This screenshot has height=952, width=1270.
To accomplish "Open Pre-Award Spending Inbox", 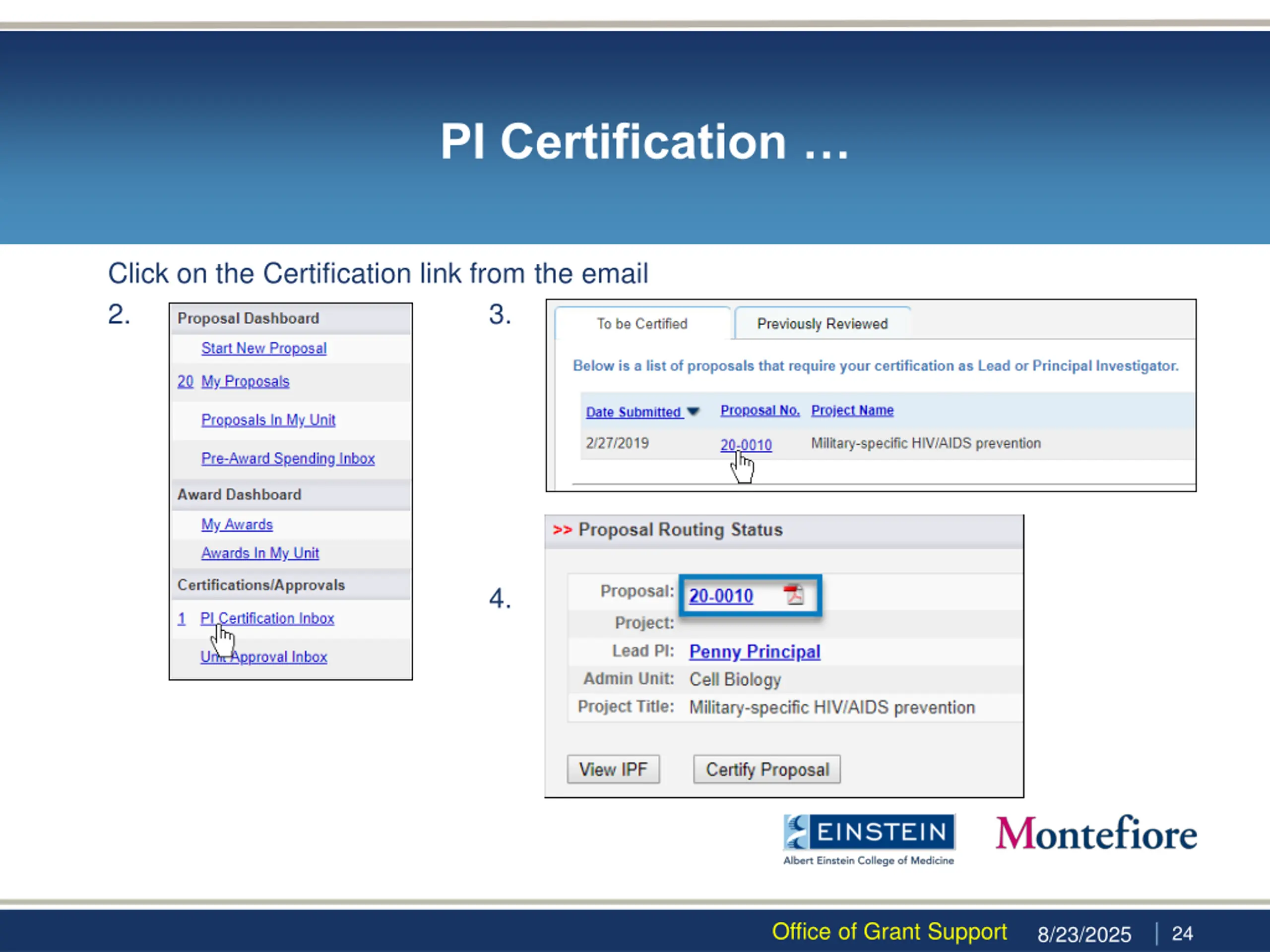I will 288,459.
